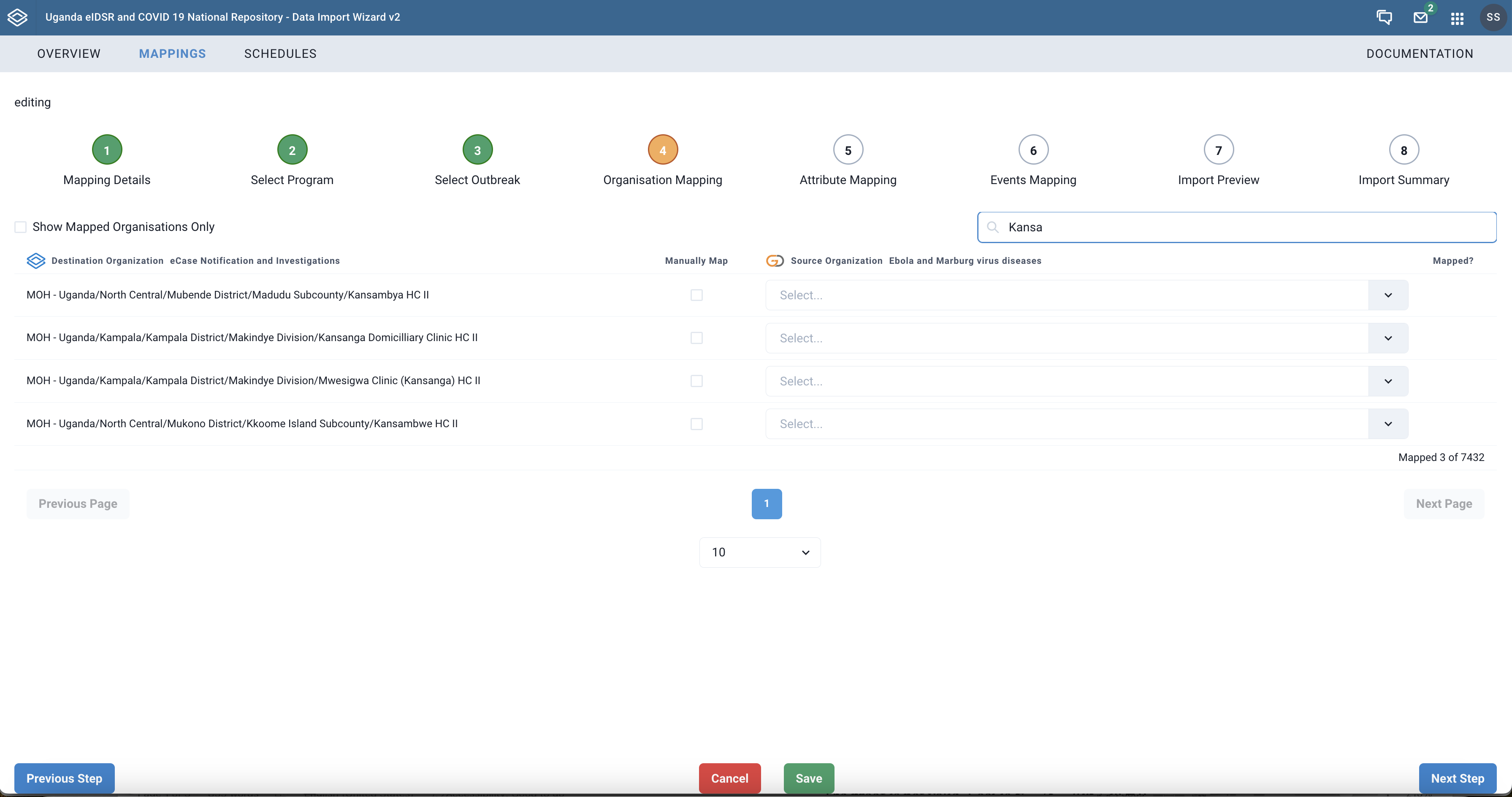Select page 1 in pagination
1512x797 pixels.
coord(767,504)
